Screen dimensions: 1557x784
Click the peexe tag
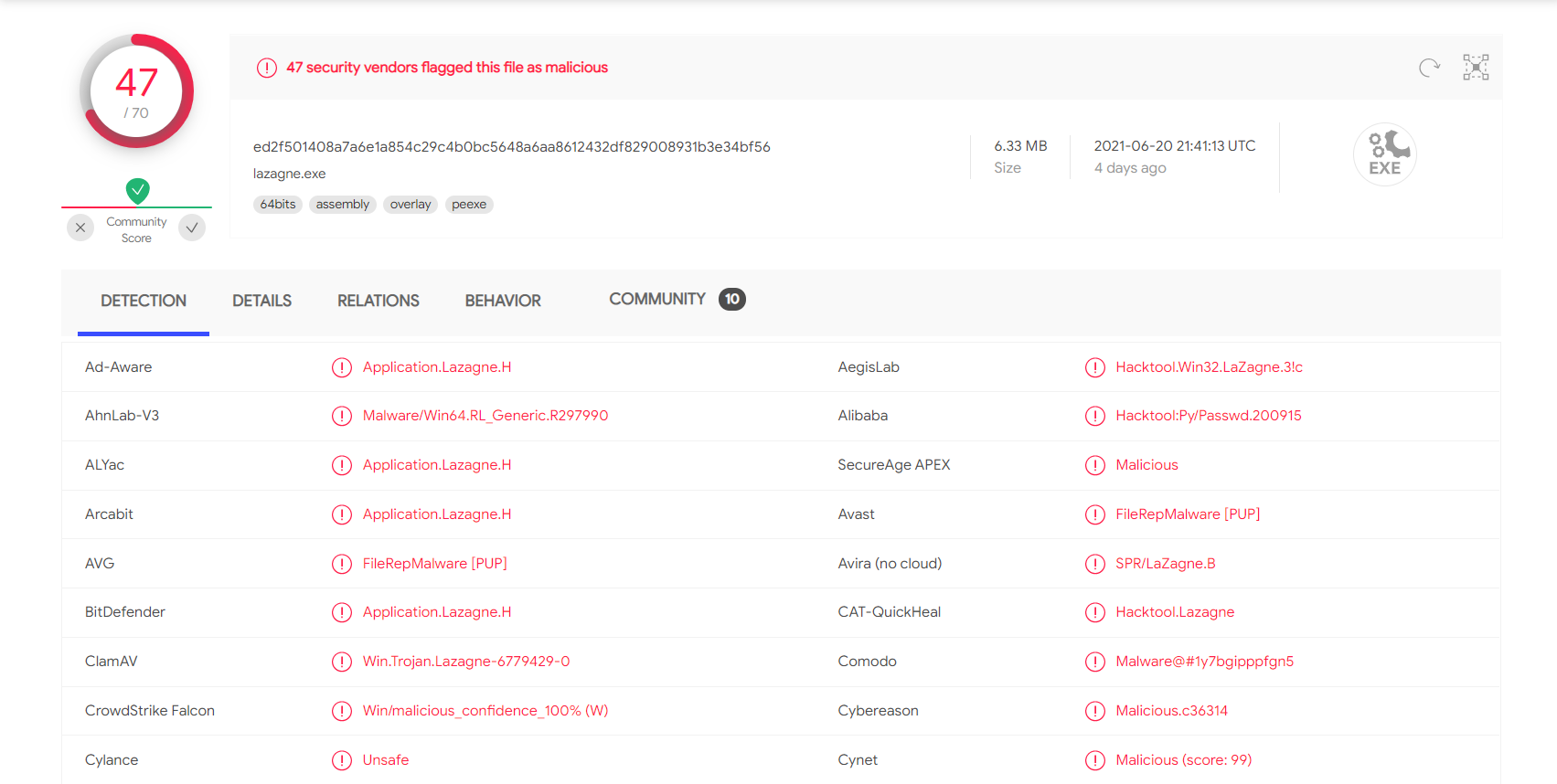(469, 205)
